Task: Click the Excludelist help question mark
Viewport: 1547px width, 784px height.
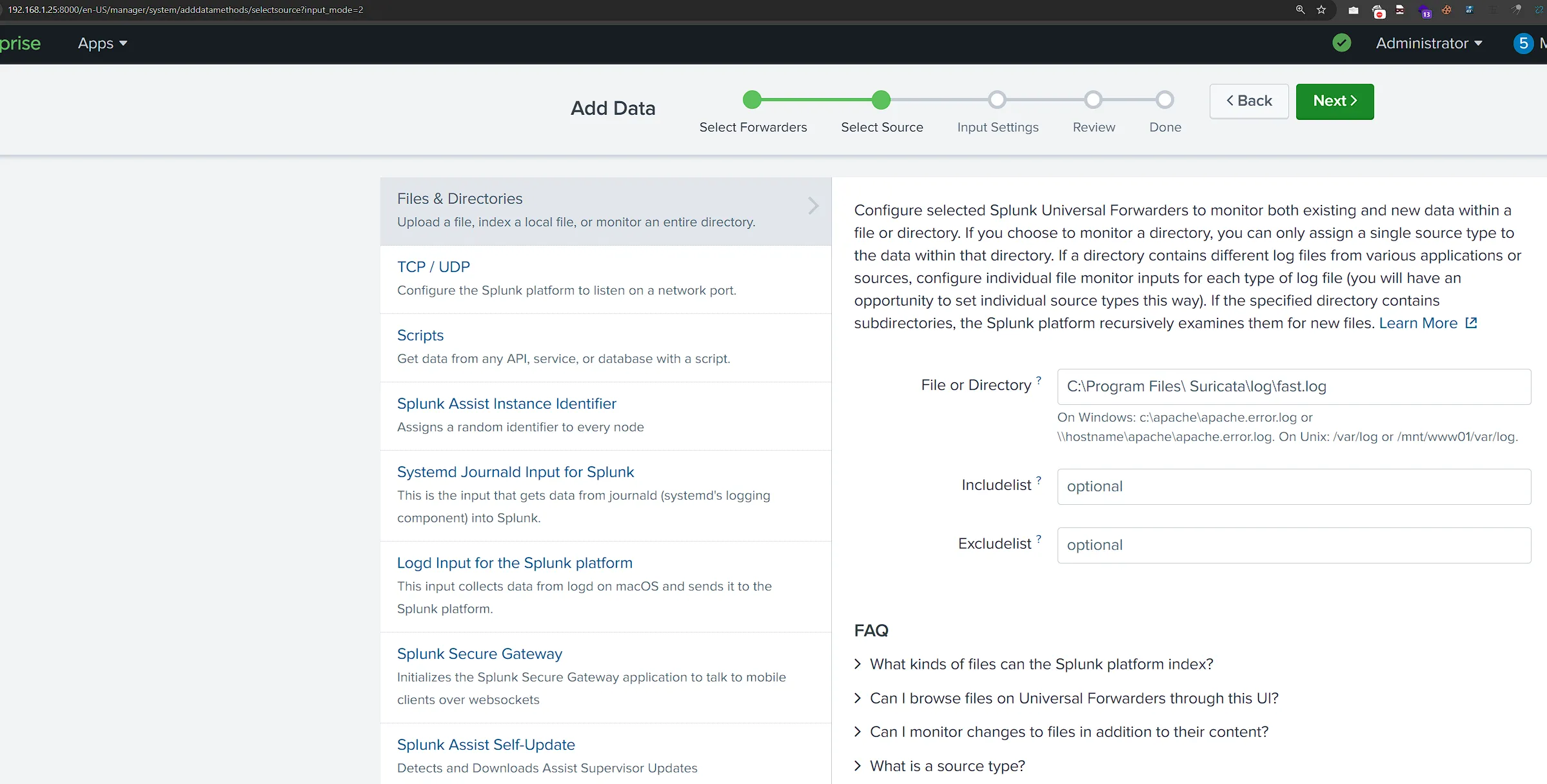Action: click(1039, 539)
